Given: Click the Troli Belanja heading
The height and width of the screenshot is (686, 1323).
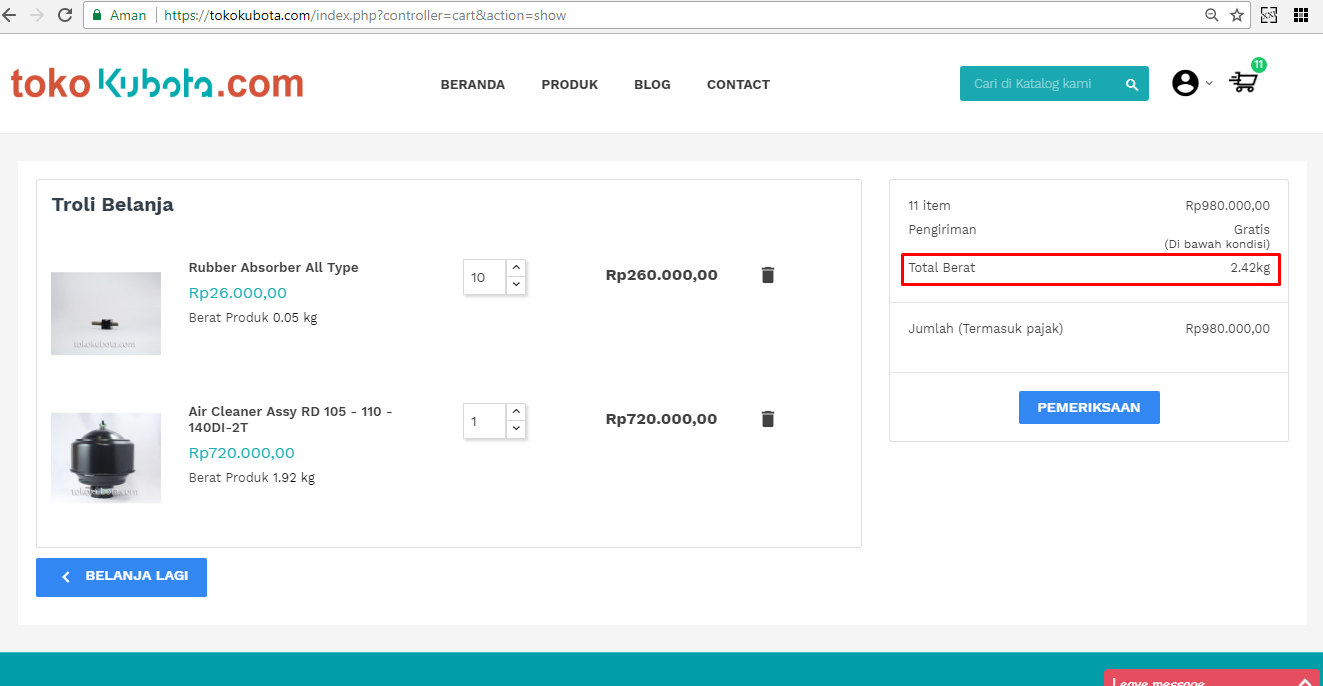Looking at the screenshot, I should click(113, 205).
